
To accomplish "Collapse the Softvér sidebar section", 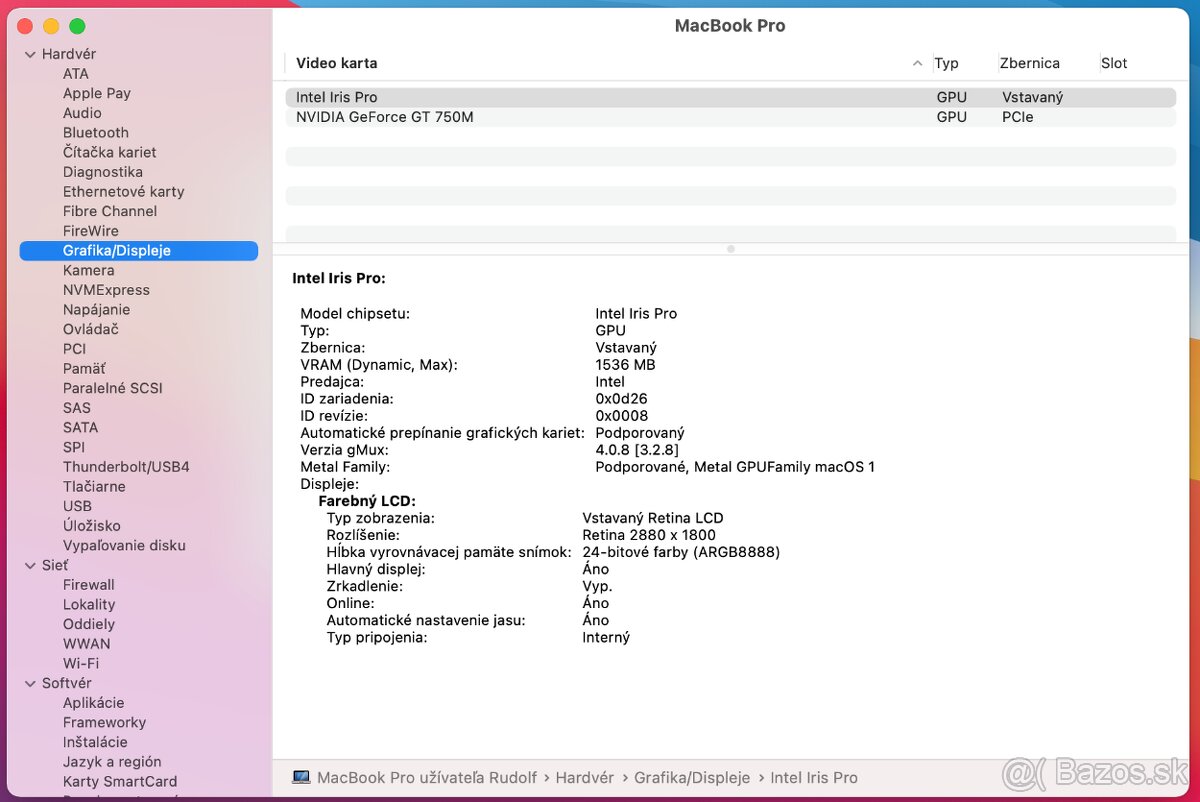I will point(30,682).
